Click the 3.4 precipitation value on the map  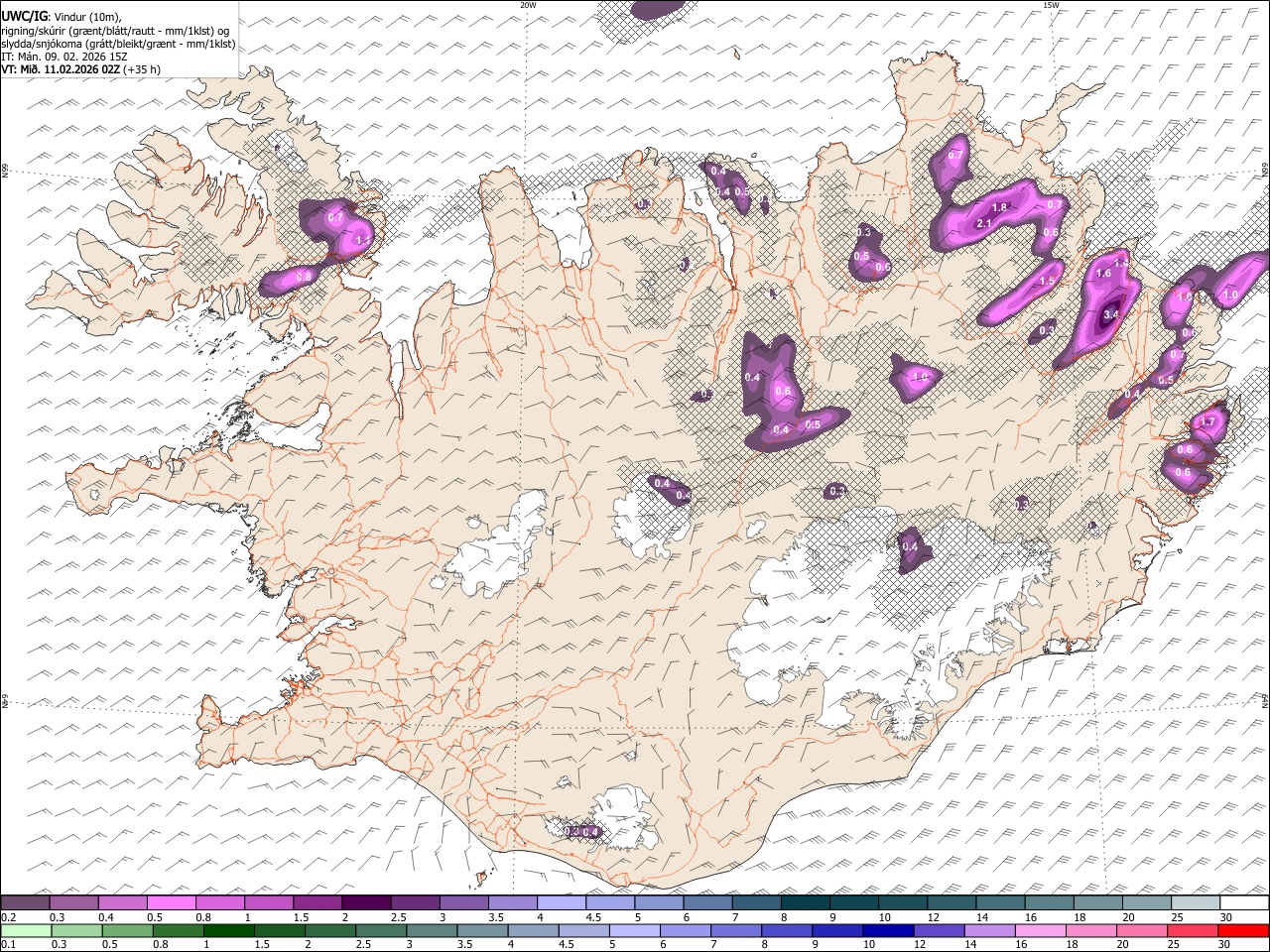pyautogui.click(x=1111, y=314)
